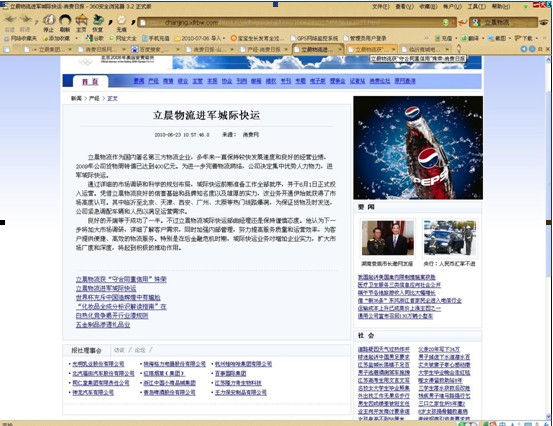Image resolution: width=553 pixels, height=426 pixels.
Task: Stop page loading with the 停止 icon
Action: (49, 20)
